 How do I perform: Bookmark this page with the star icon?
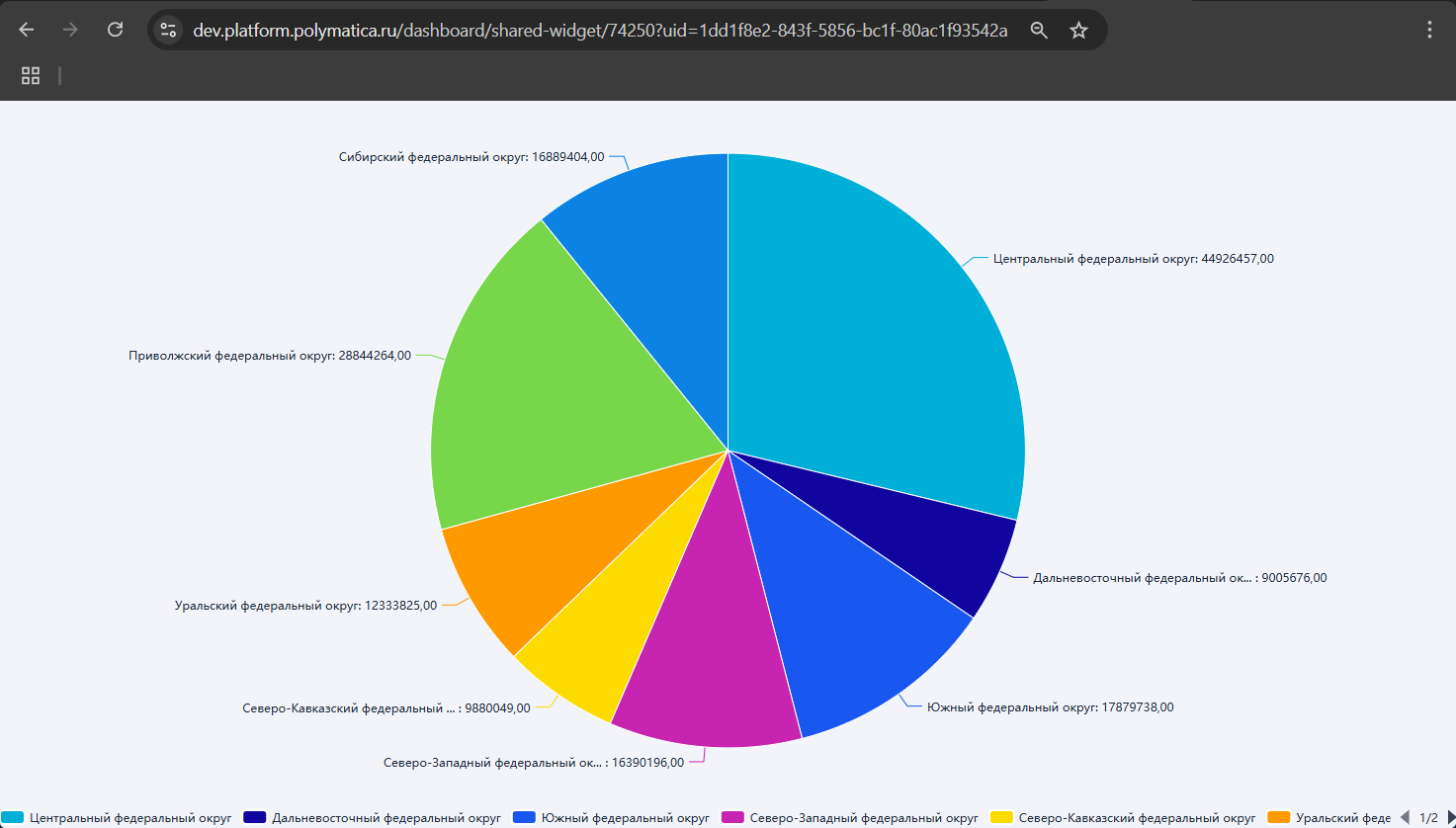1078,30
